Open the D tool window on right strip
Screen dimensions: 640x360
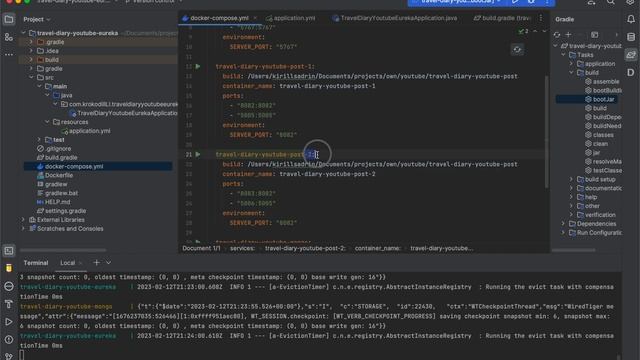[x=631, y=73]
